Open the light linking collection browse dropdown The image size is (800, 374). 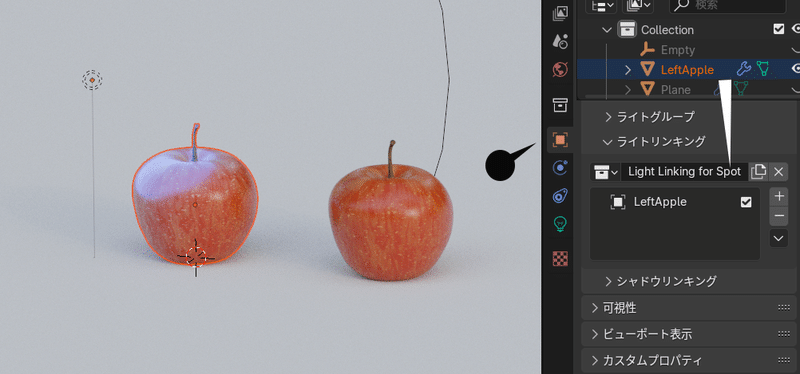[x=605, y=171]
